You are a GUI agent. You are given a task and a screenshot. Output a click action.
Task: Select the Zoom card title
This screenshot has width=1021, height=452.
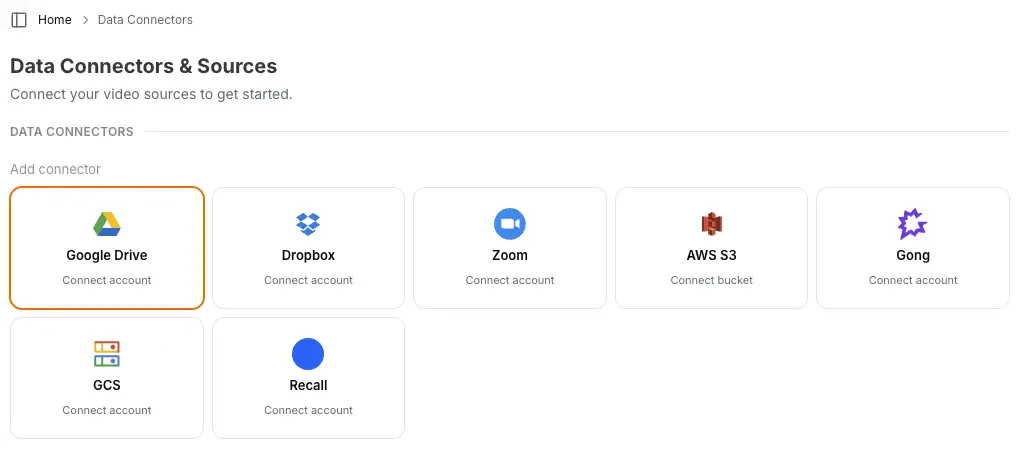pos(510,255)
